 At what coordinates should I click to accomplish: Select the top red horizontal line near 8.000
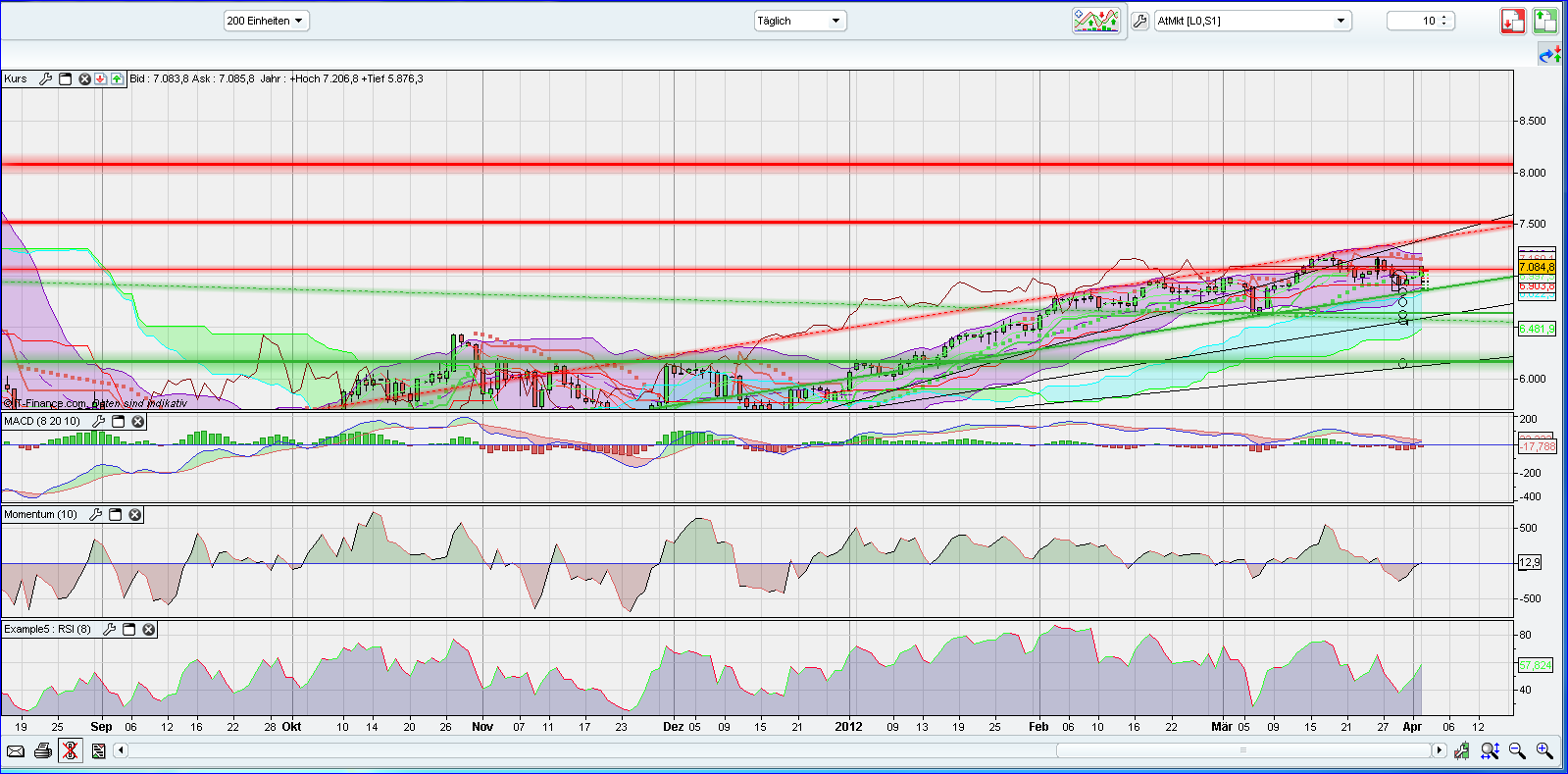click(757, 164)
